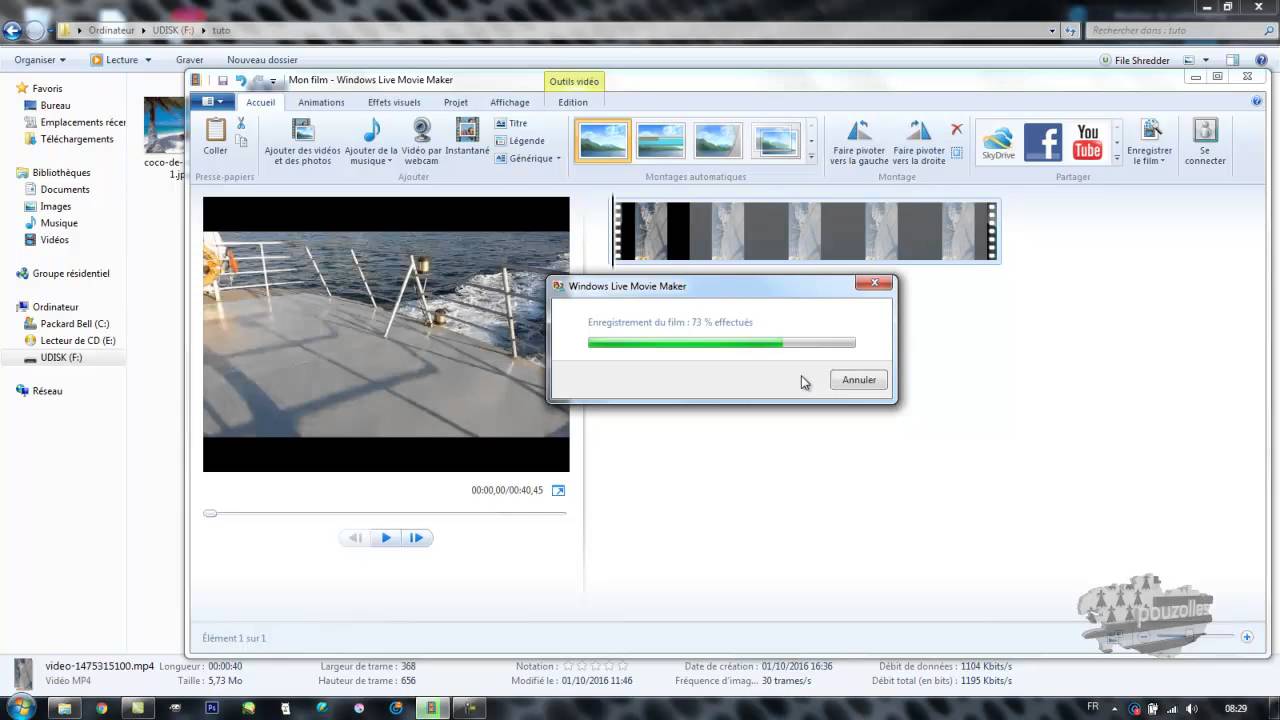The width and height of the screenshot is (1280, 720).
Task: Expand Explorer address bar history dropdown
Action: tap(1052, 30)
